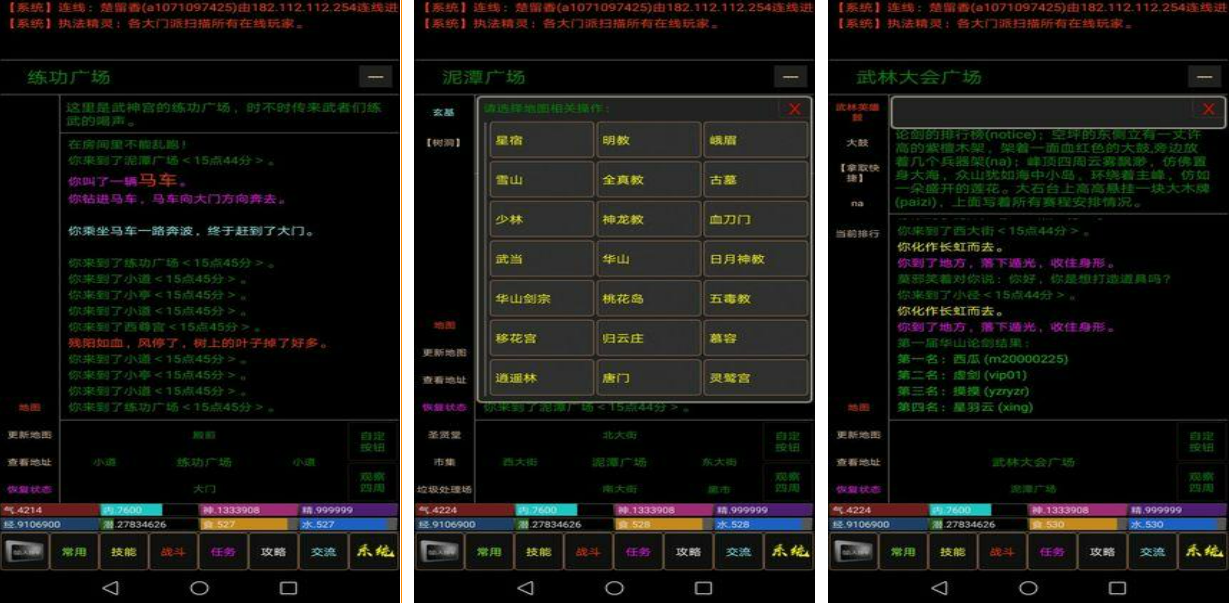This screenshot has height=603, width=1229.
Task: Select 灵鹫宫 from the map popup
Action: coord(755,378)
